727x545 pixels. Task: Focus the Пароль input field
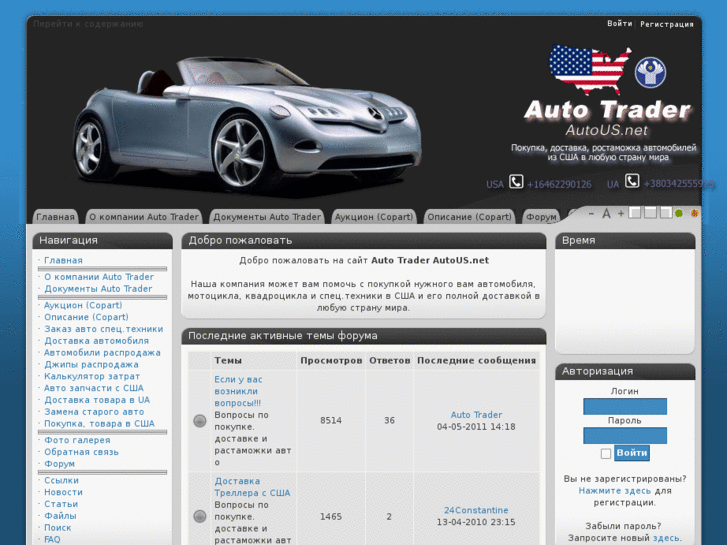(625, 436)
